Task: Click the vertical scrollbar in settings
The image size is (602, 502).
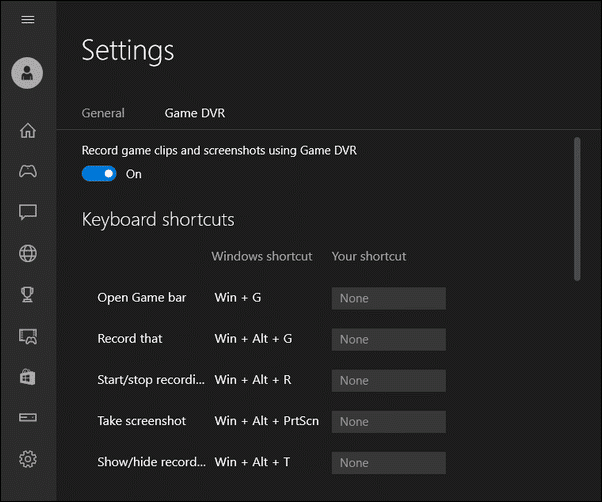Action: pos(577,209)
